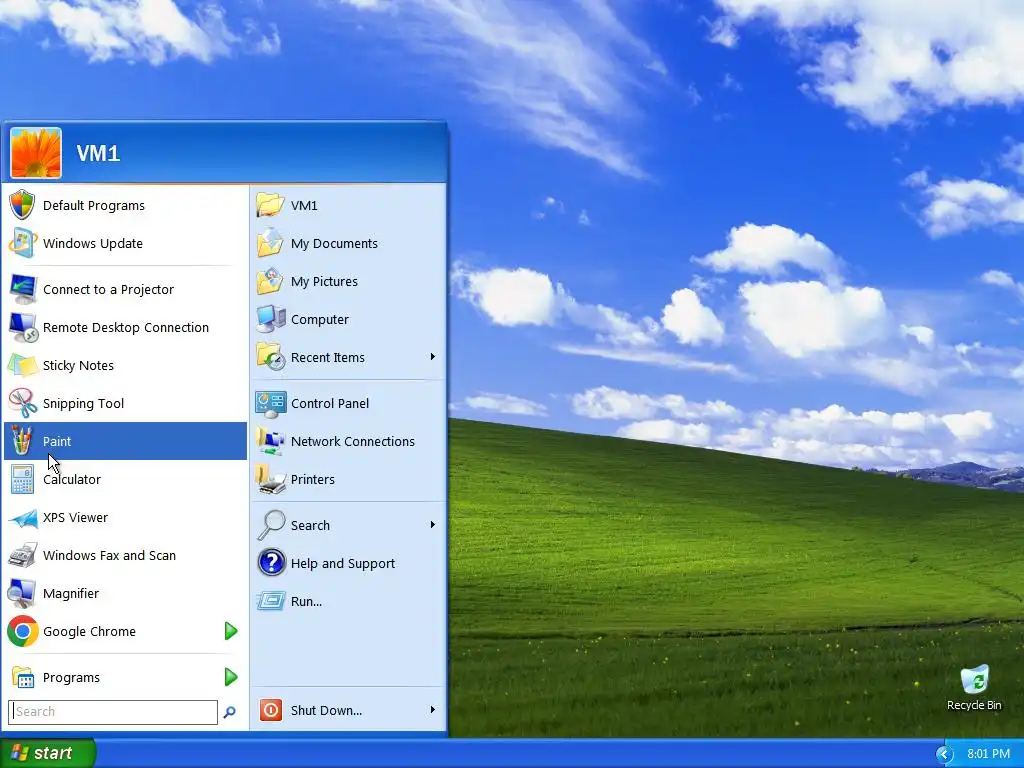Click the Windows Update icon
Viewport: 1024px width, 768px height.
pyautogui.click(x=22, y=243)
